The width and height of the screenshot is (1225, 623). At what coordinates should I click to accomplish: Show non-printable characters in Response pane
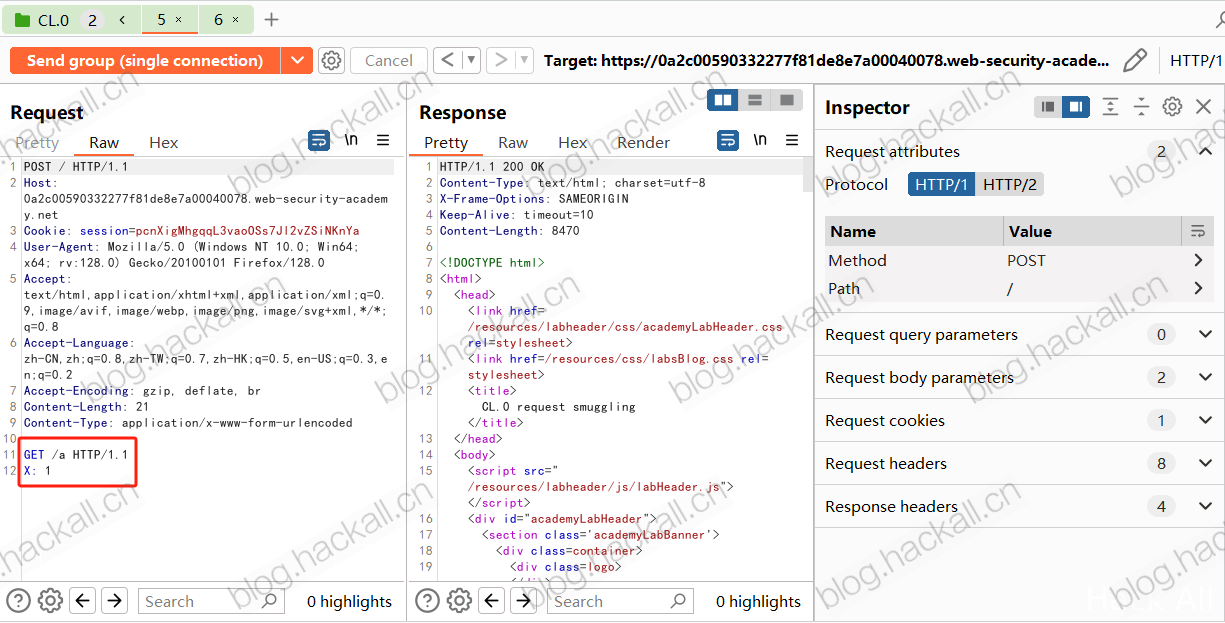760,141
